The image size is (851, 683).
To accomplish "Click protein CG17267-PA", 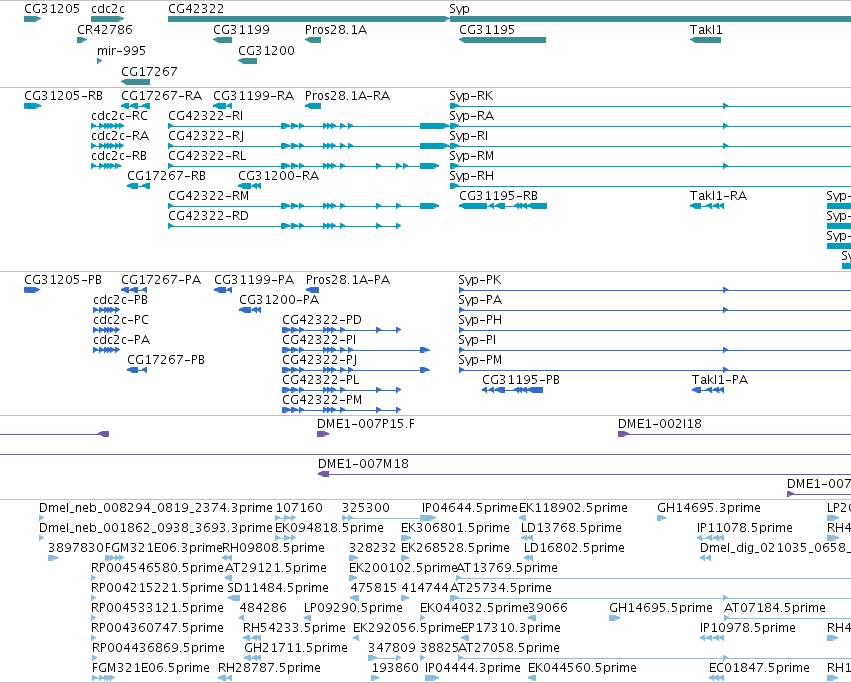I will click(x=161, y=280).
